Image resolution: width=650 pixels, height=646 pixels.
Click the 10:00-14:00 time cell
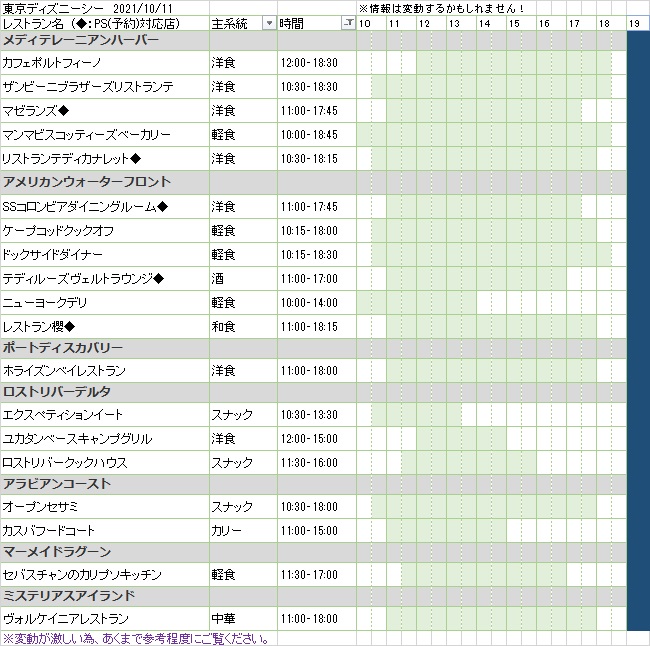tap(317, 303)
